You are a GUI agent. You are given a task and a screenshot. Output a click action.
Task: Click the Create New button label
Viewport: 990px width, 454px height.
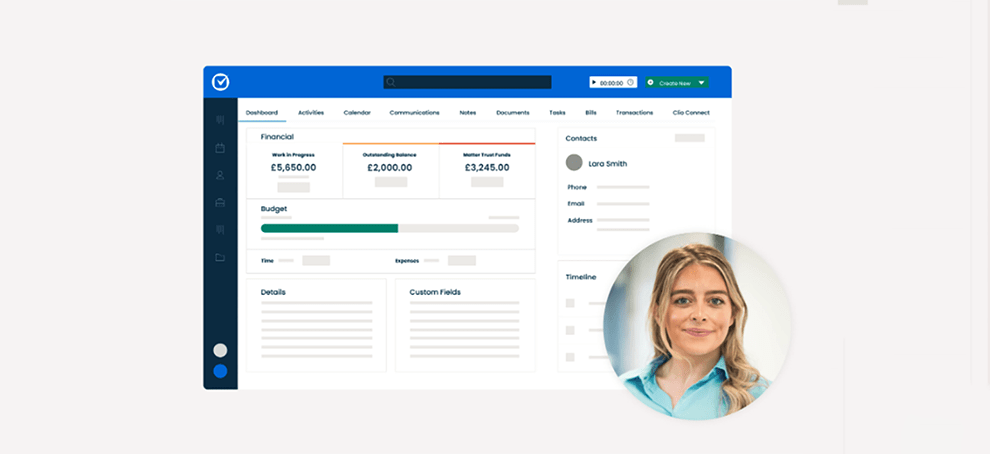[675, 83]
